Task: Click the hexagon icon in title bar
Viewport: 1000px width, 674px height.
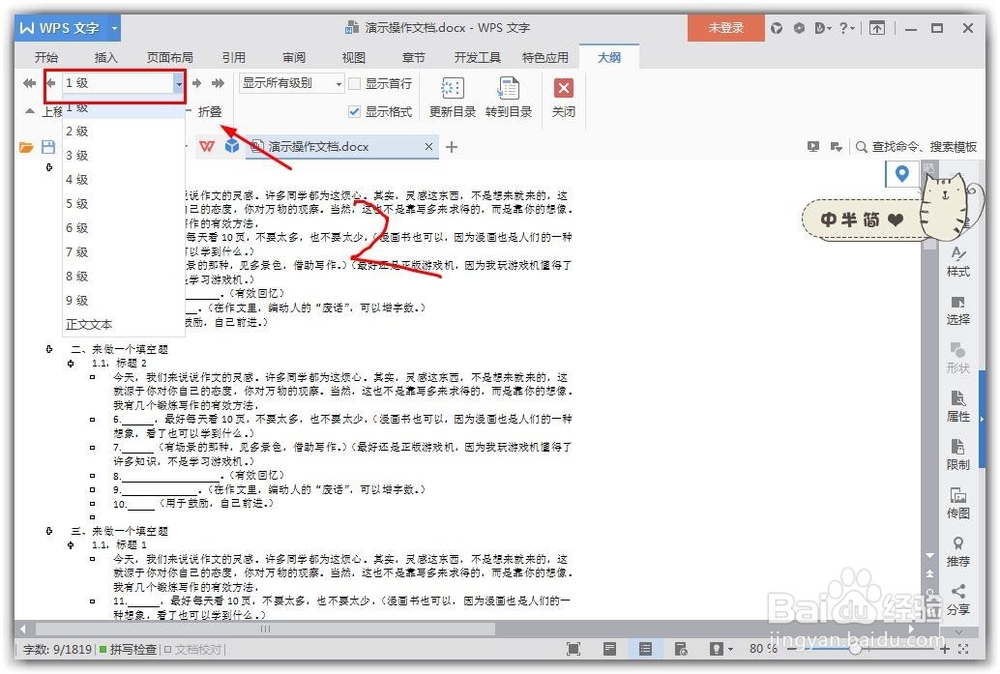Action: 798,28
